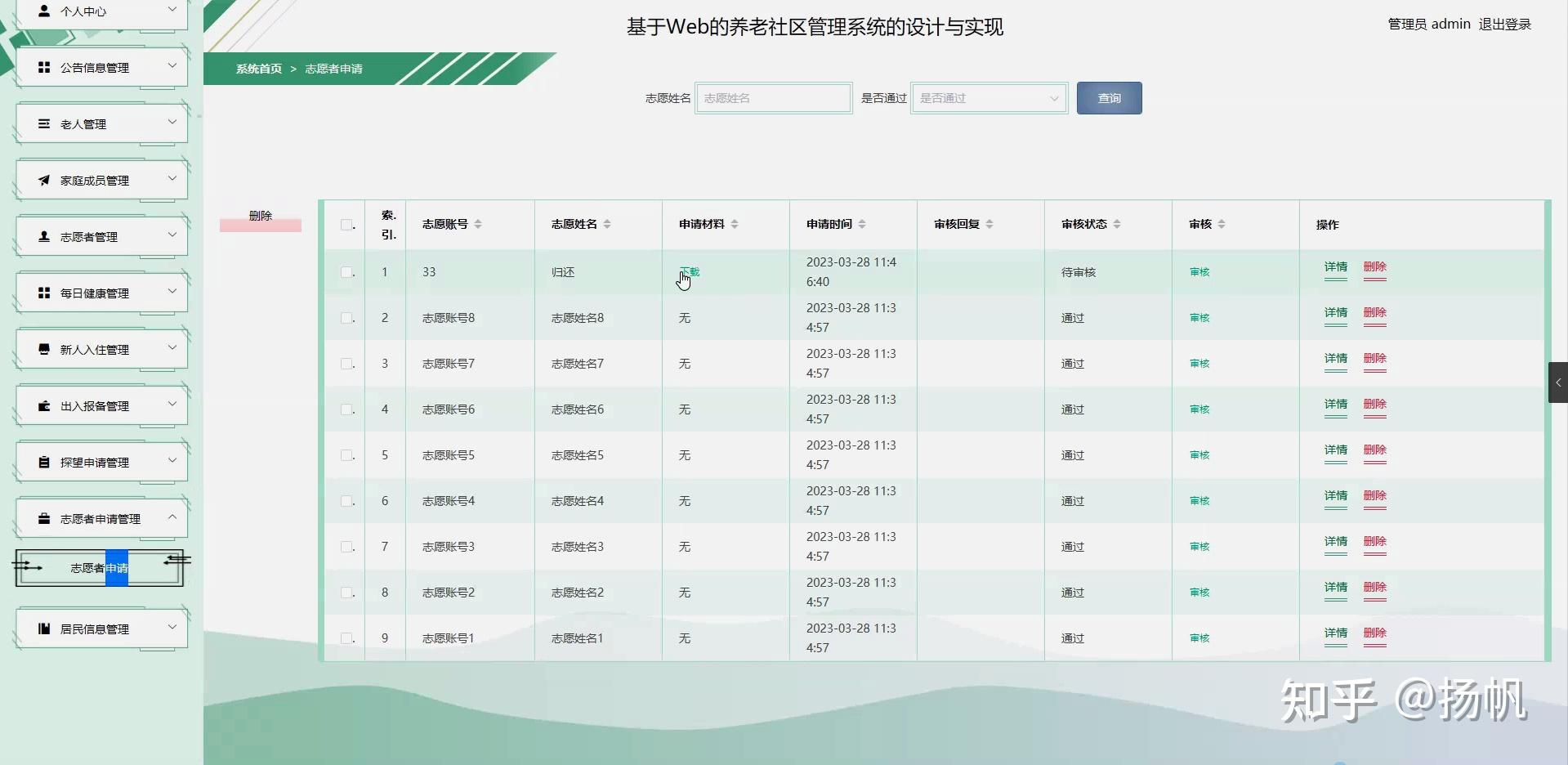
Task: Open the 是否通过 dropdown
Action: [x=989, y=97]
